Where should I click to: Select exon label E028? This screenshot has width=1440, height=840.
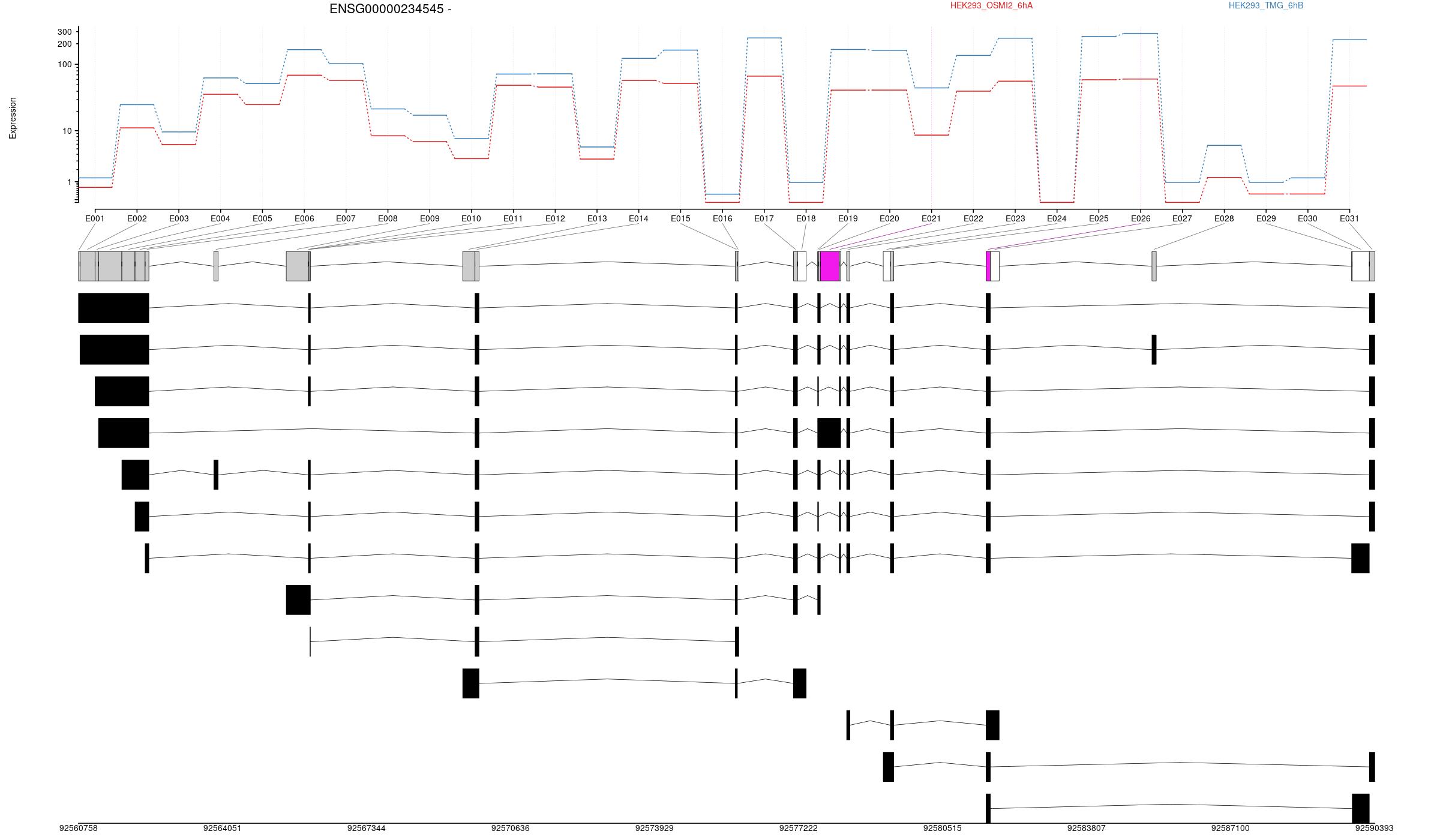[x=1224, y=218]
